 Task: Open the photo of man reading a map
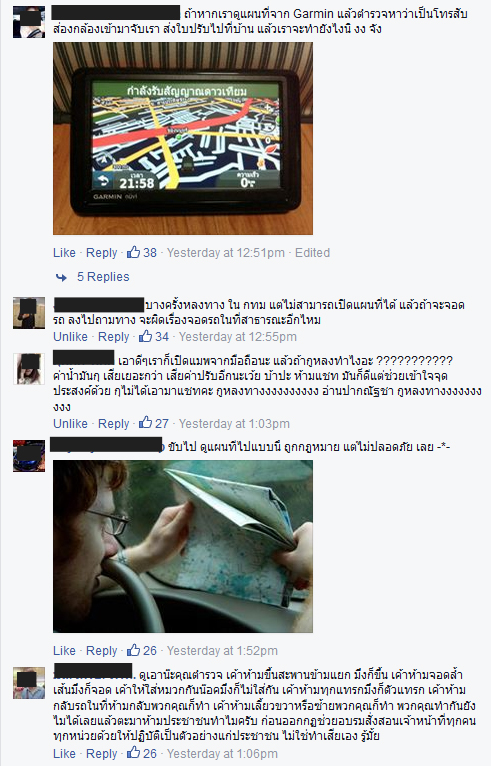183,546
